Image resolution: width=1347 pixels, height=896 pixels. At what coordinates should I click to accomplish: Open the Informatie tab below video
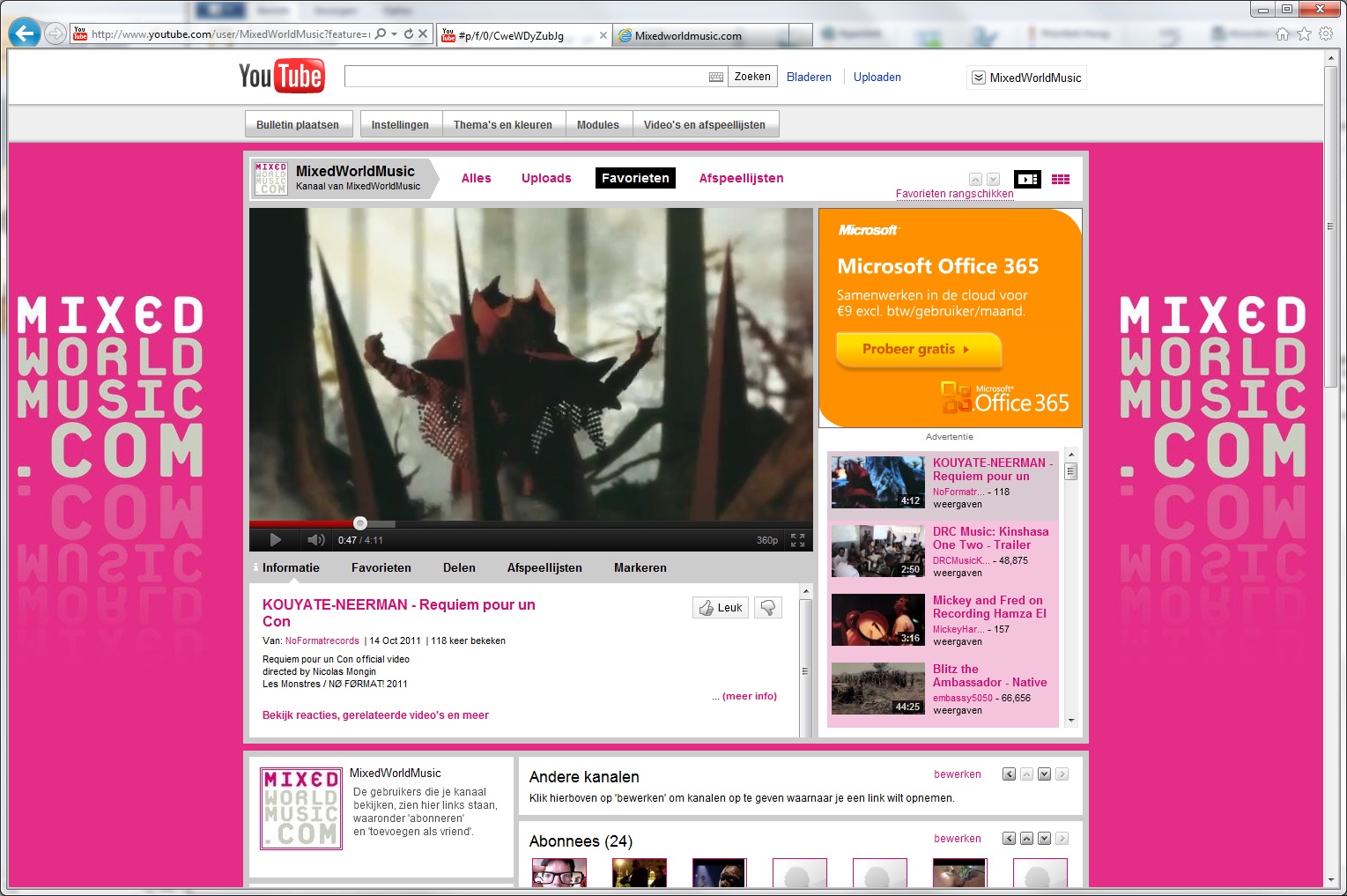(291, 568)
